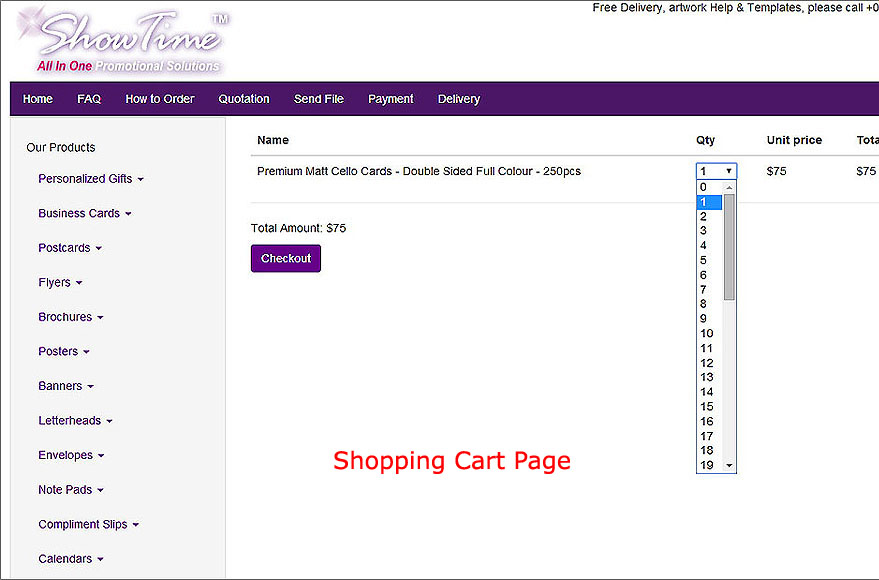Image resolution: width=879 pixels, height=580 pixels.
Task: Choose quantity 11 in Qty list
Action: [x=710, y=348]
